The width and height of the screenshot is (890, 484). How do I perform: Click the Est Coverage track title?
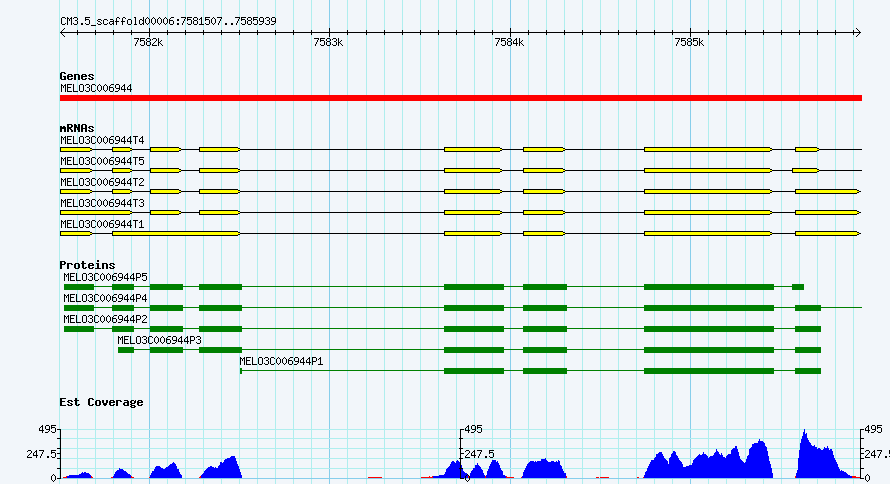pos(101,402)
